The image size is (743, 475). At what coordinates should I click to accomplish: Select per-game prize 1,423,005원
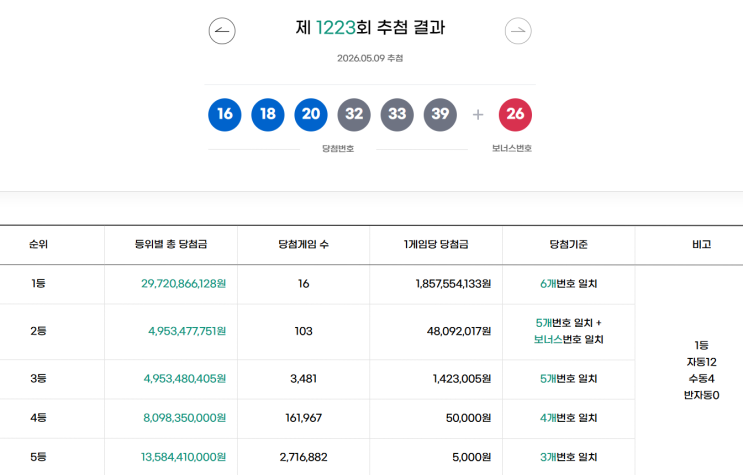462,378
